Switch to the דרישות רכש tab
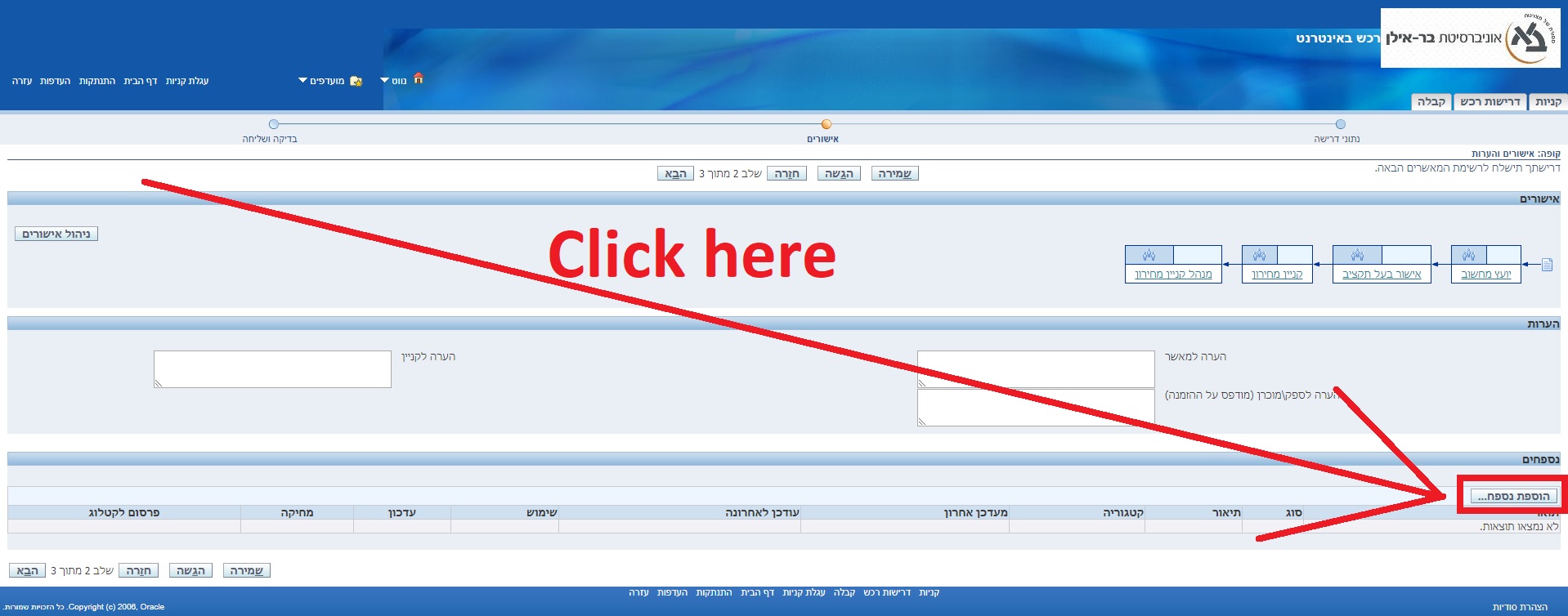 pyautogui.click(x=1490, y=102)
